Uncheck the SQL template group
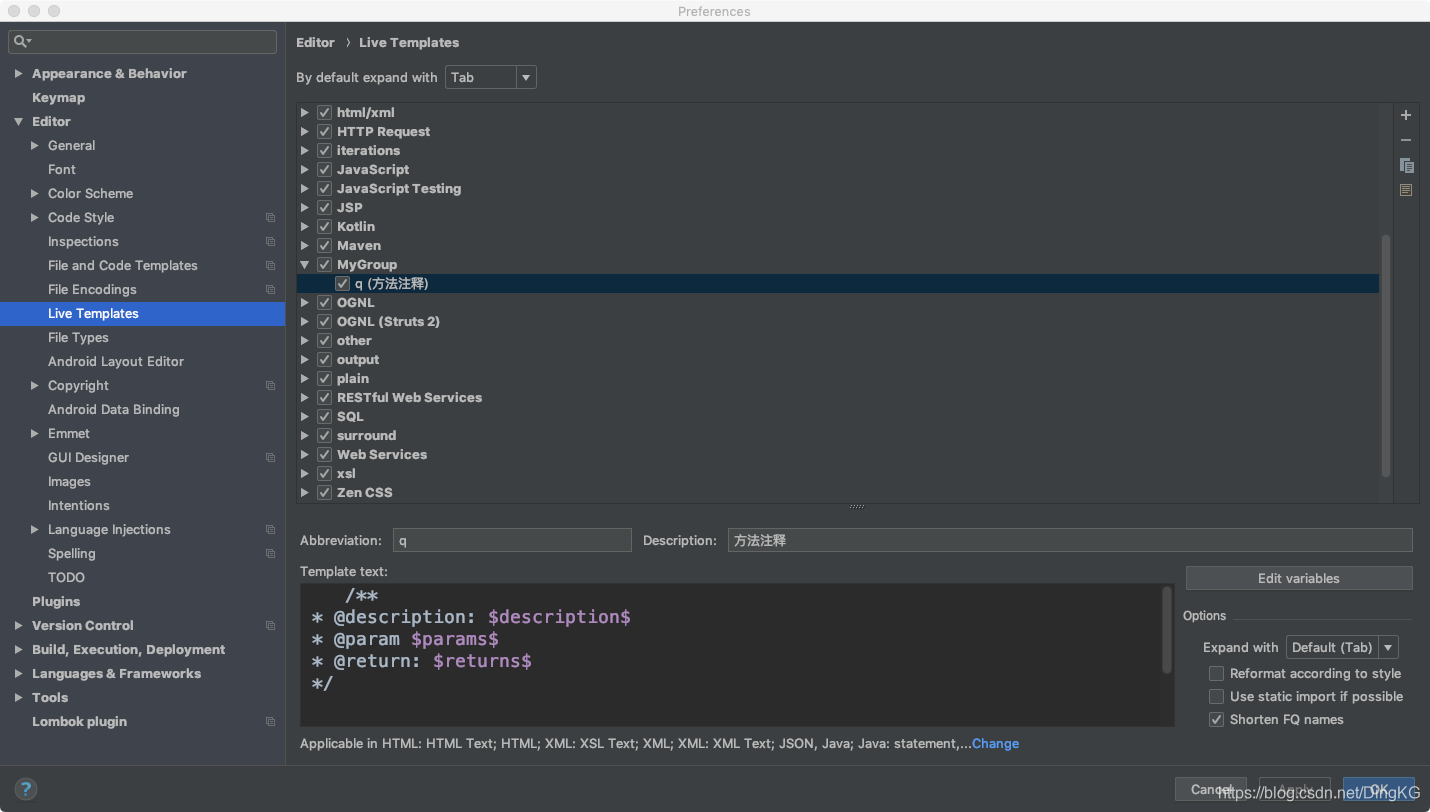Screen dimensions: 1430x812 pyautogui.click(x=324, y=416)
